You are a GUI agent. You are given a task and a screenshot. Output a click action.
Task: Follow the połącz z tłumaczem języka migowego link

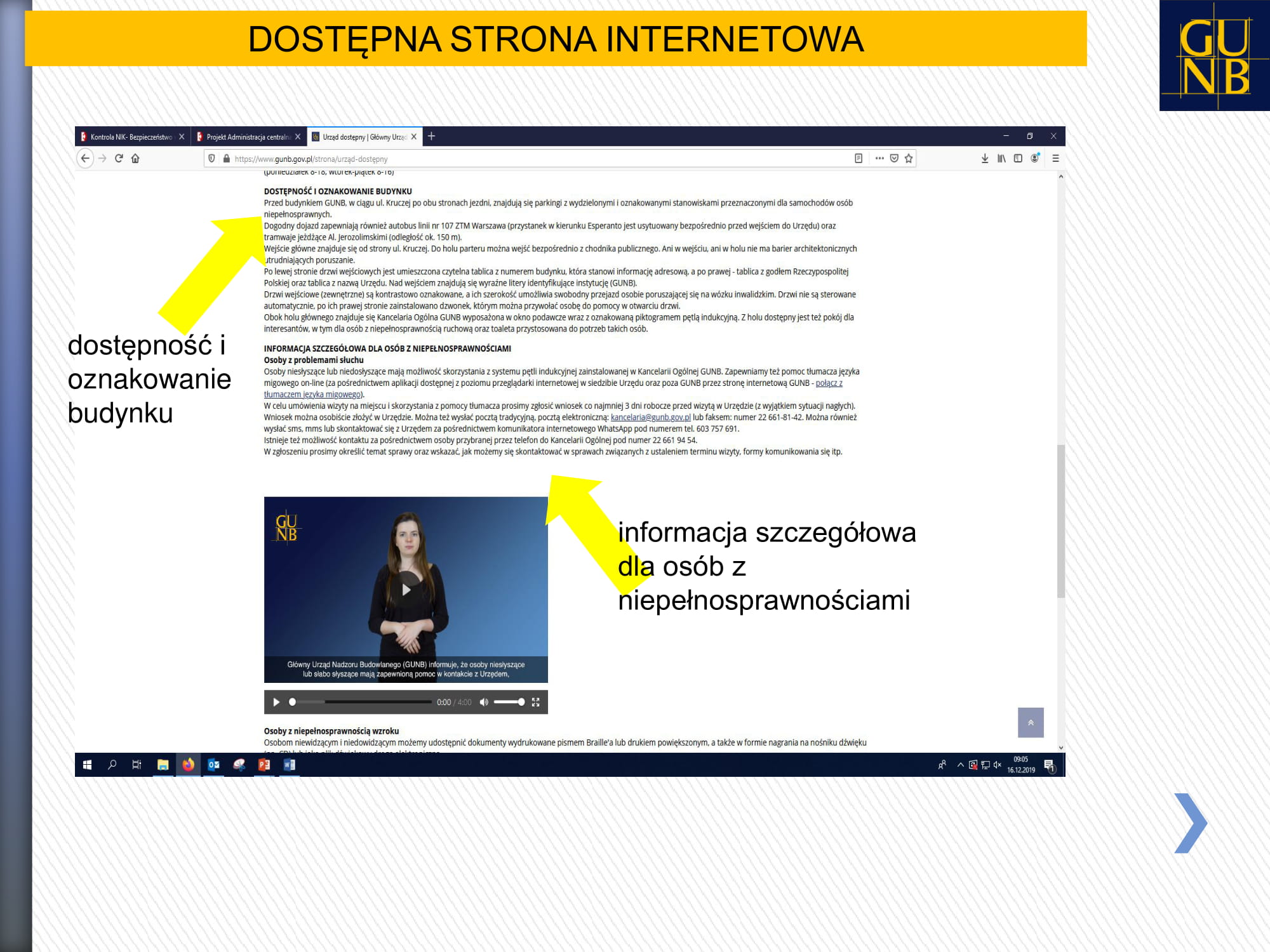[x=829, y=383]
